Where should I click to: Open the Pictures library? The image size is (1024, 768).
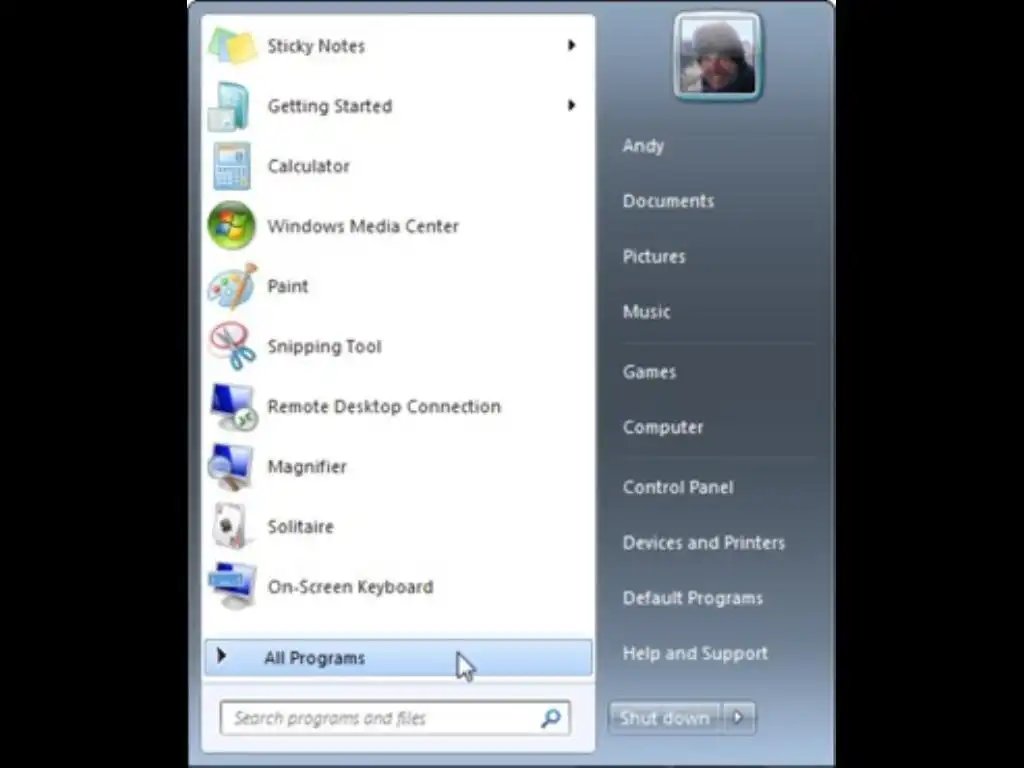[x=654, y=257]
